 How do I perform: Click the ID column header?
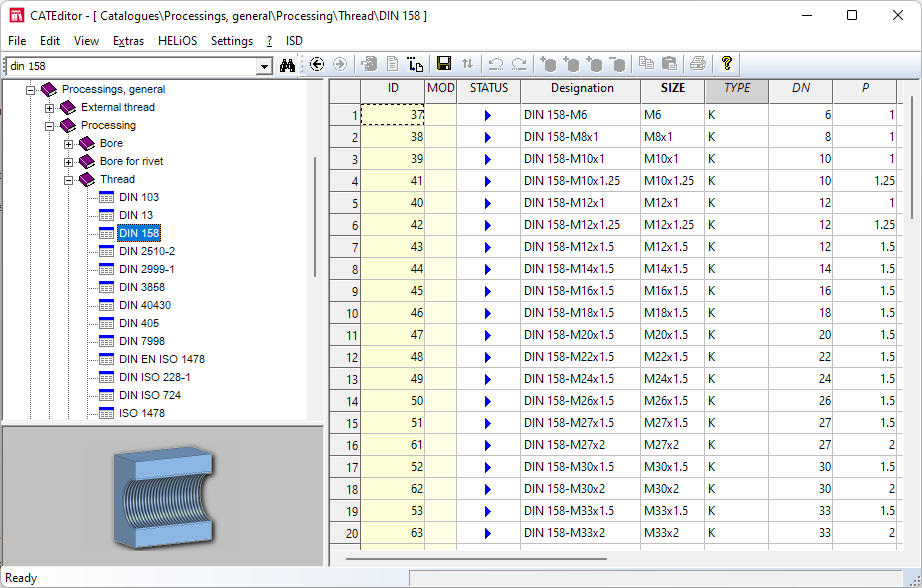tap(393, 91)
